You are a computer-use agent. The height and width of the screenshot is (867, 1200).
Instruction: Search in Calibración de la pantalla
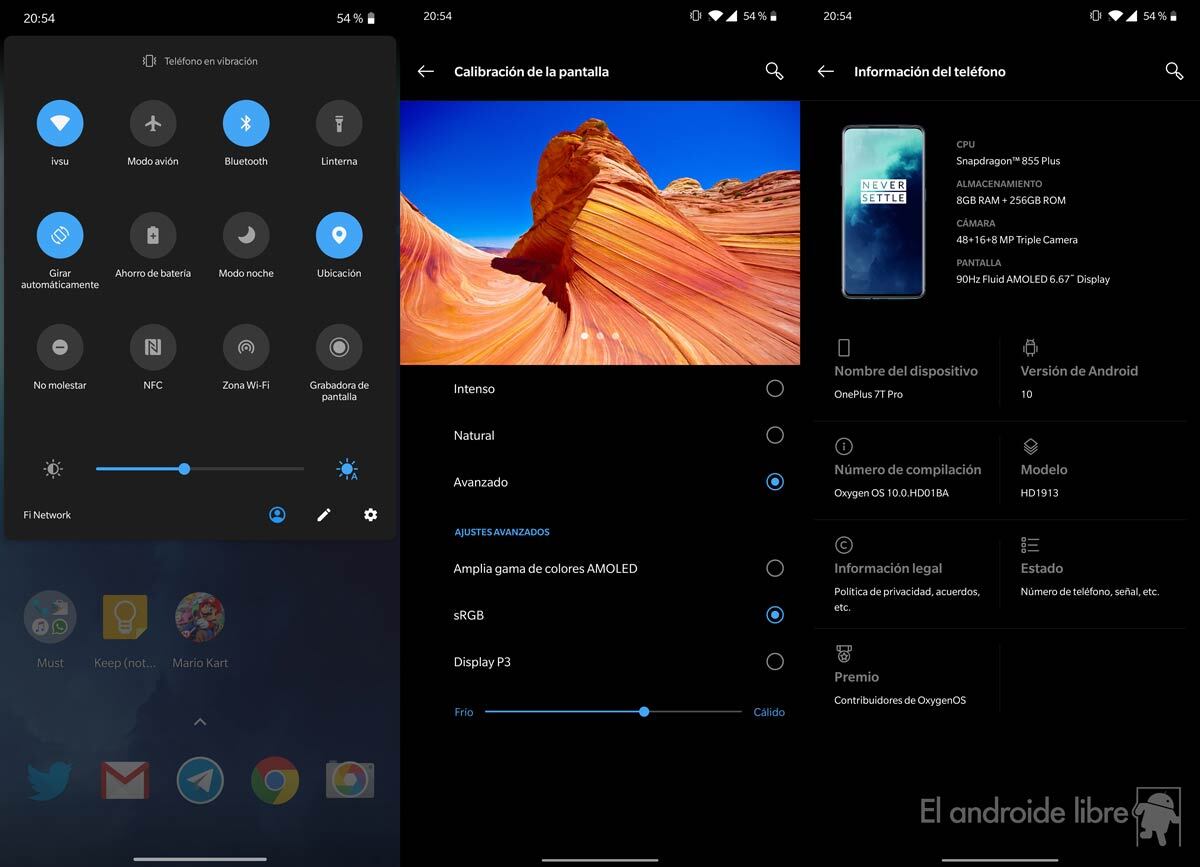[x=774, y=71]
